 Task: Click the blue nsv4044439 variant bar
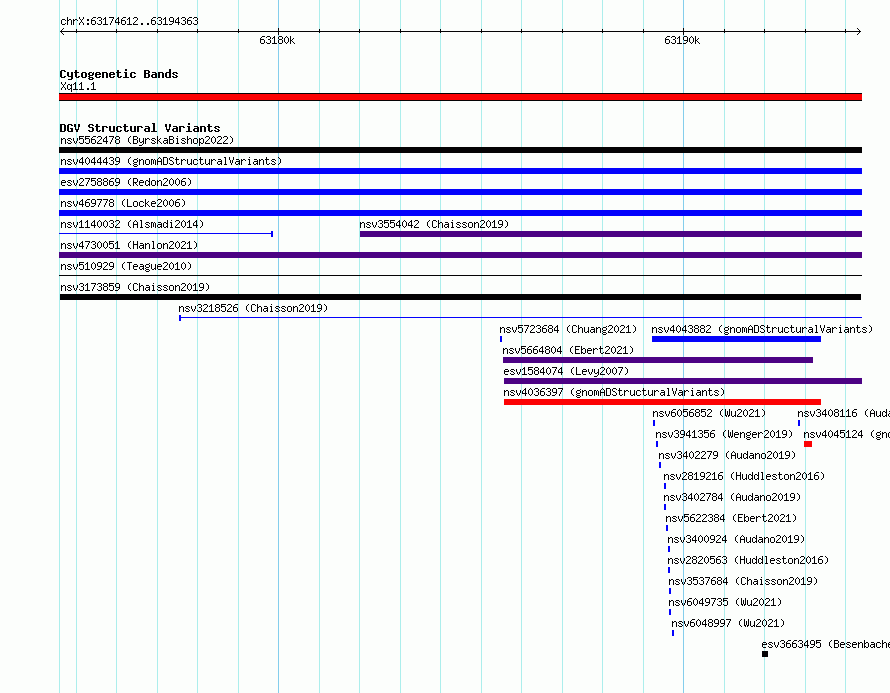pyautogui.click(x=460, y=171)
